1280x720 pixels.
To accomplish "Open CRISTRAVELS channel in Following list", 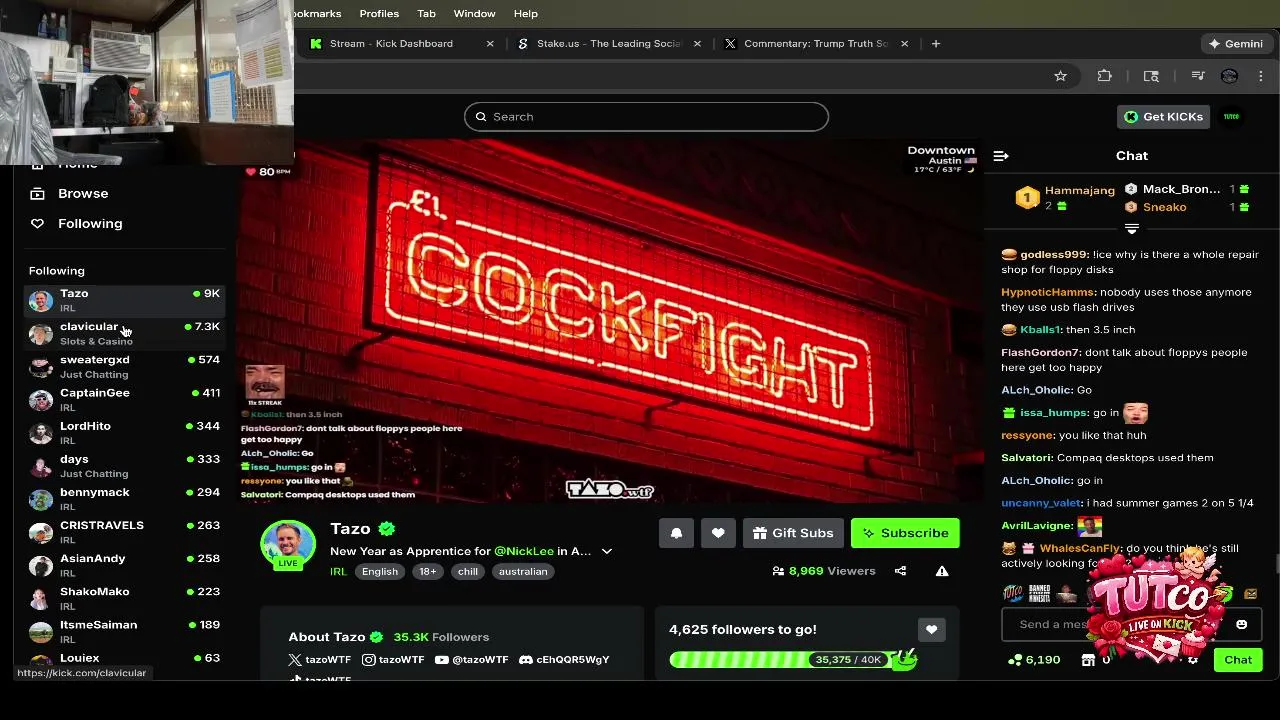I will click(x=125, y=532).
